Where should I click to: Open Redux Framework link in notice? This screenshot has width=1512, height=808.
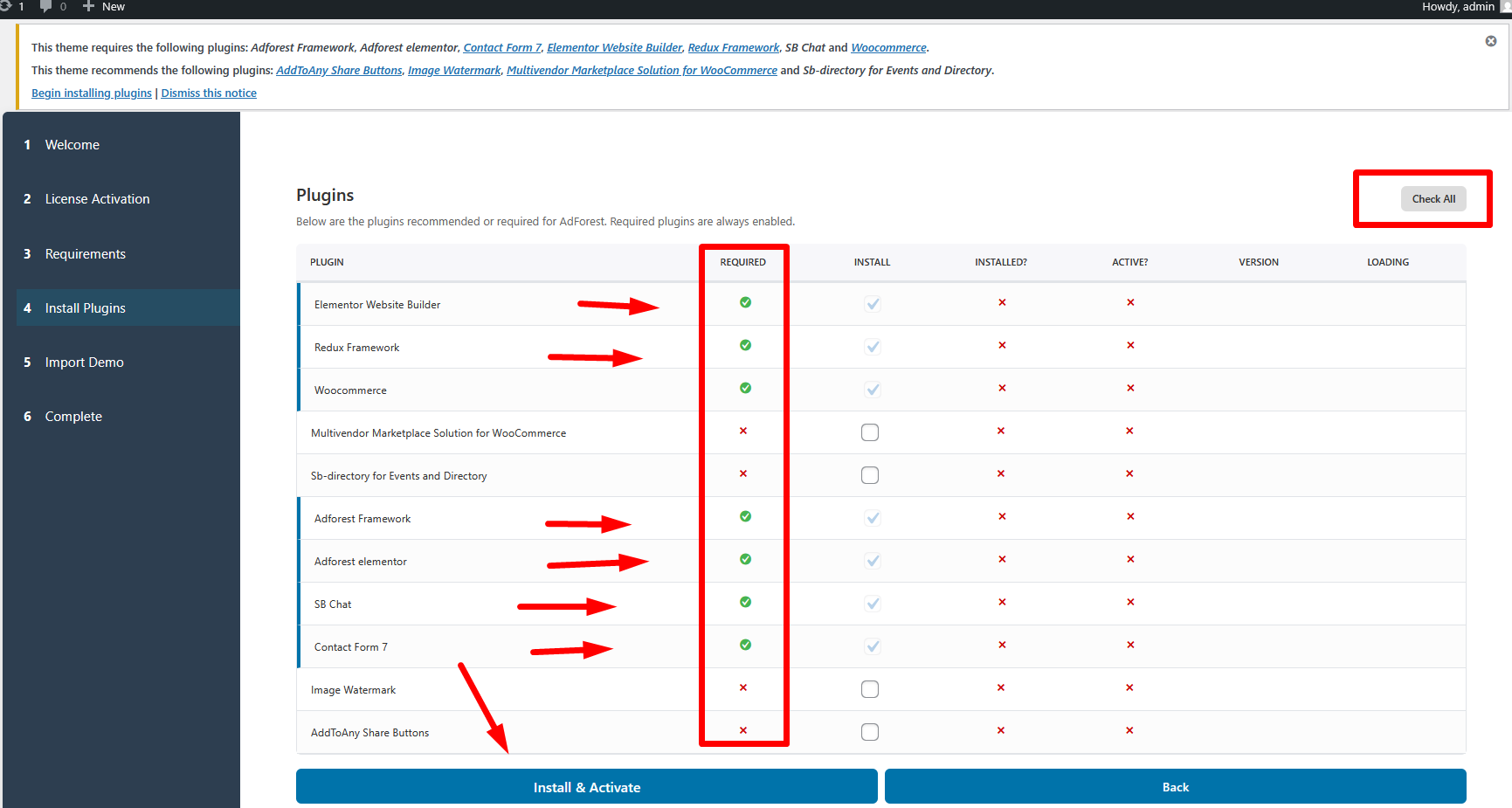point(734,48)
